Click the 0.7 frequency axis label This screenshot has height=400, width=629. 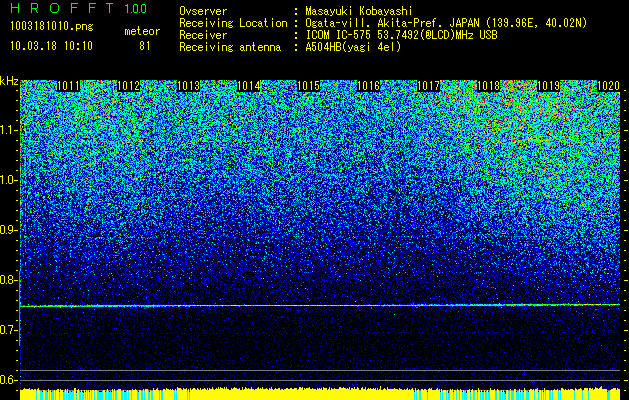coord(8,330)
